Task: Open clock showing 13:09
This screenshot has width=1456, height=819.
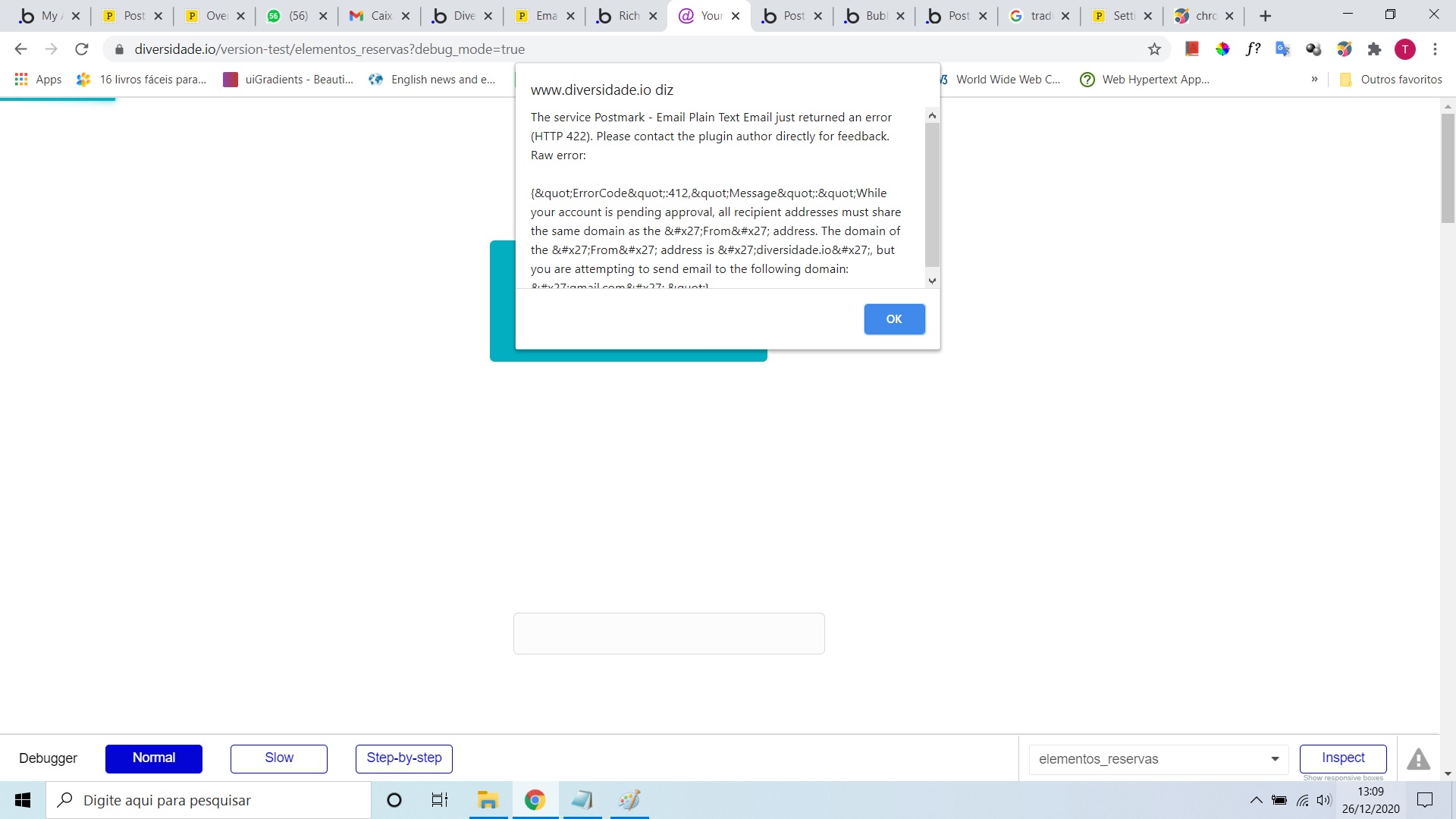Action: [1370, 800]
